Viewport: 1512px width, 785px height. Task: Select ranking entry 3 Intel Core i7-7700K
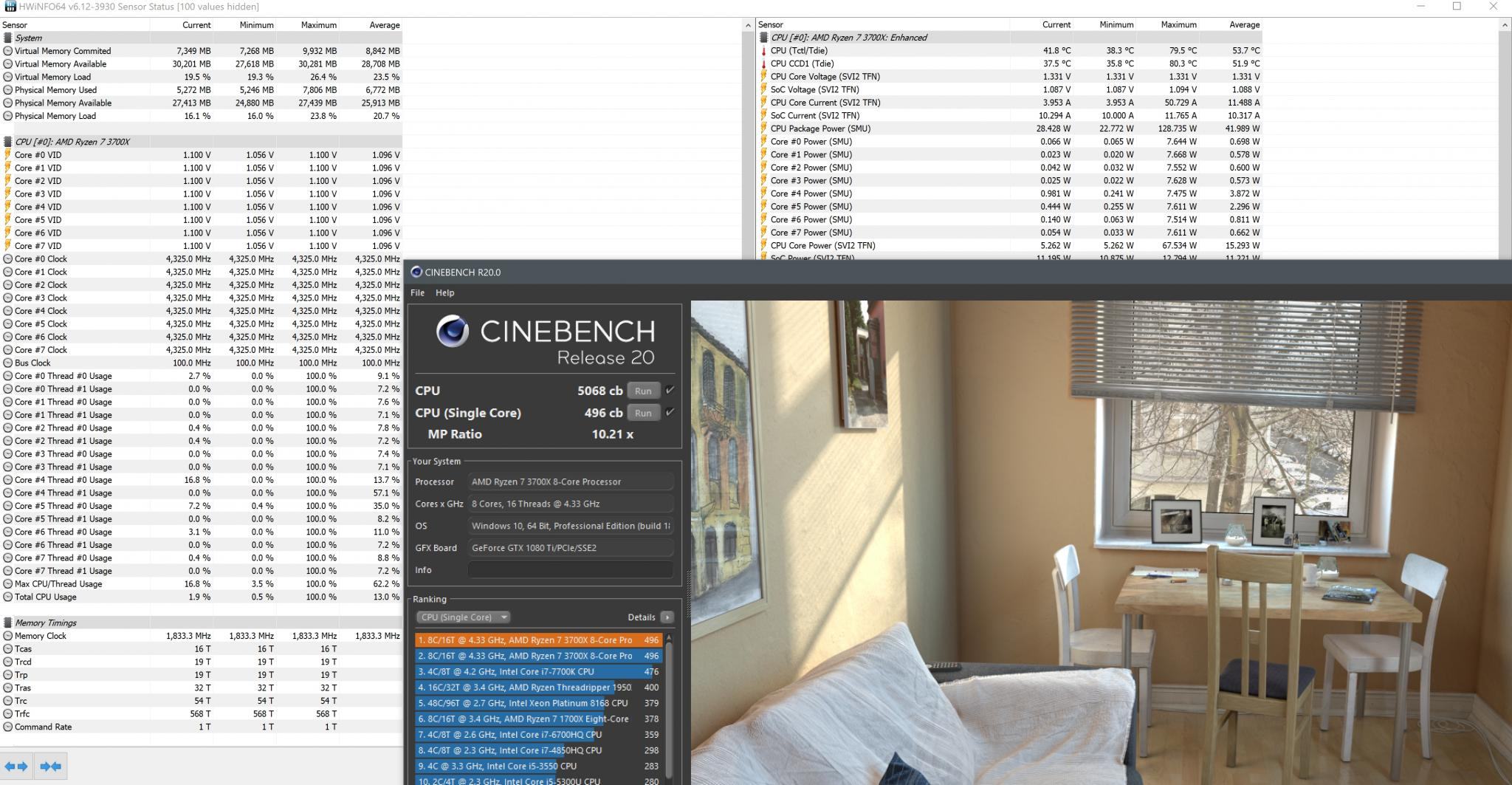pyautogui.click(x=538, y=672)
